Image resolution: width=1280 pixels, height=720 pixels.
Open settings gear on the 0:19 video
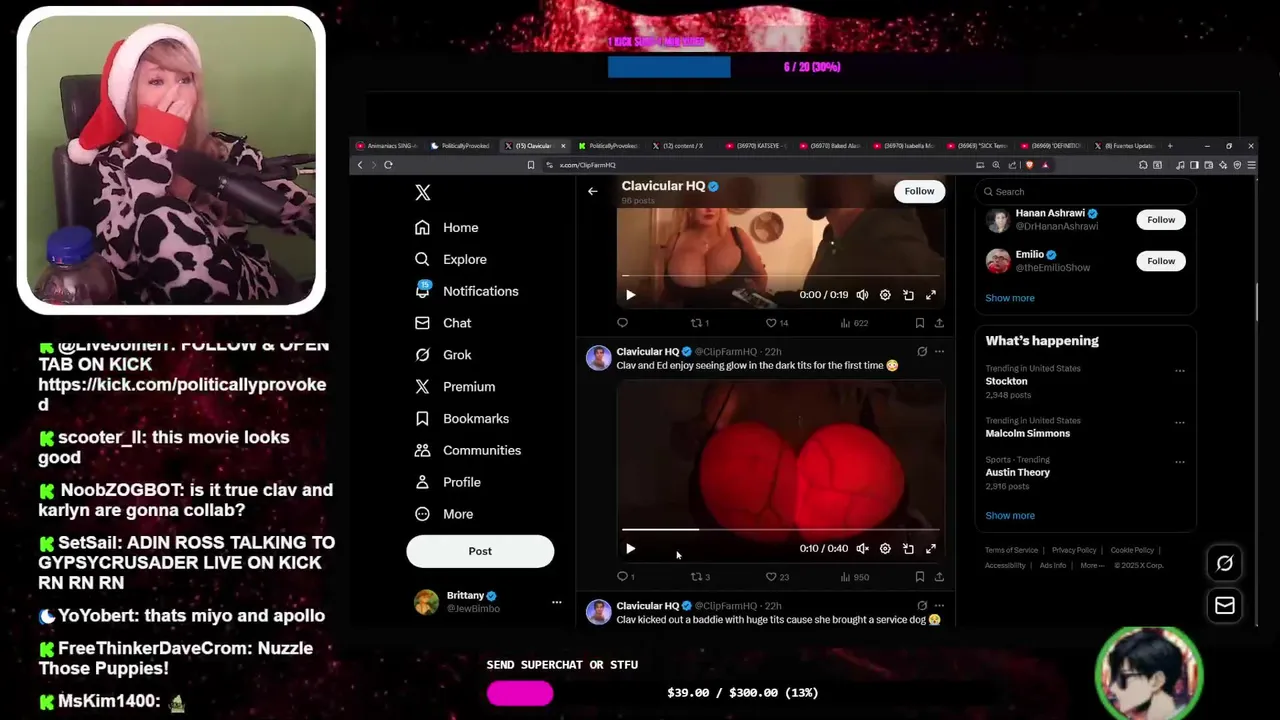[x=885, y=295]
